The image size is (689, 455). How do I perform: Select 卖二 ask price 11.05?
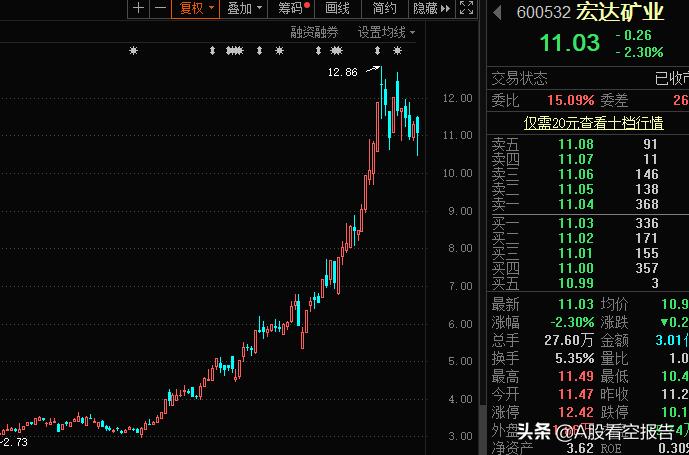point(576,189)
